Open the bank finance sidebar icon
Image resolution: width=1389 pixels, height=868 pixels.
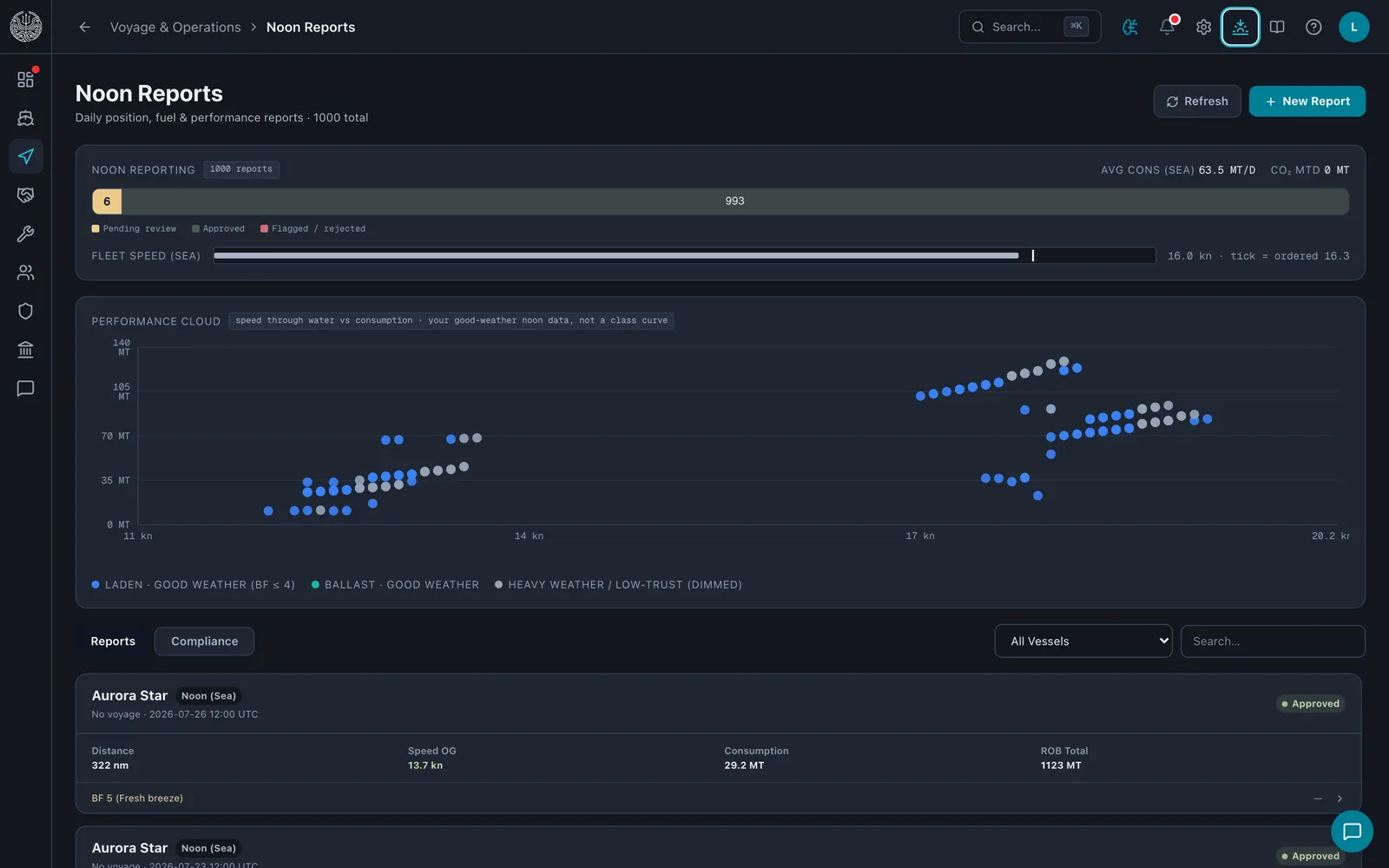click(25, 350)
